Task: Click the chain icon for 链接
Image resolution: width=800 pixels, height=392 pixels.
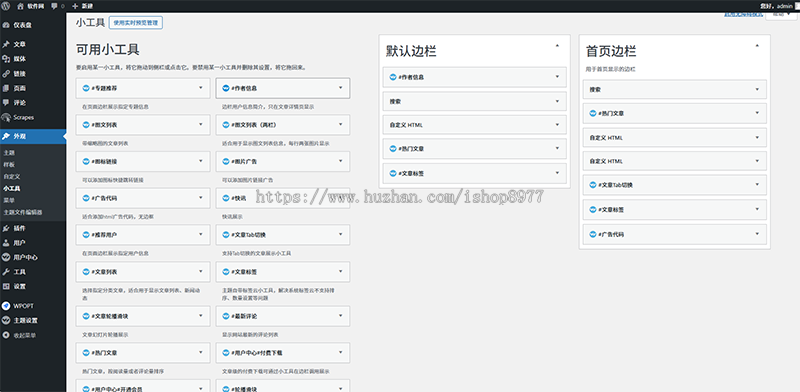Action: pyautogui.click(x=6, y=74)
